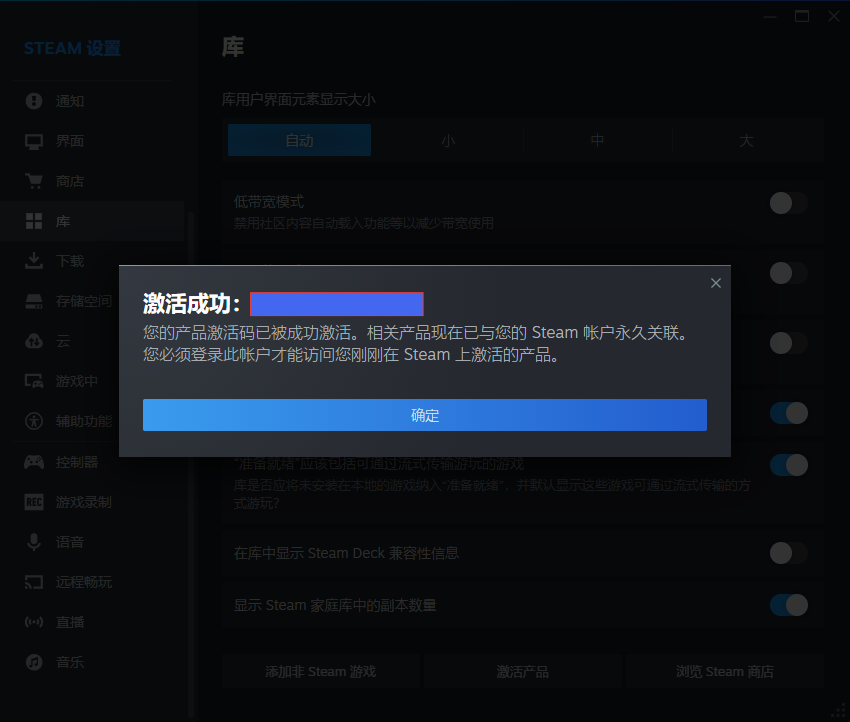Image resolution: width=850 pixels, height=722 pixels.
Task: Click the 游戏中 overlay icon
Action: (34, 381)
